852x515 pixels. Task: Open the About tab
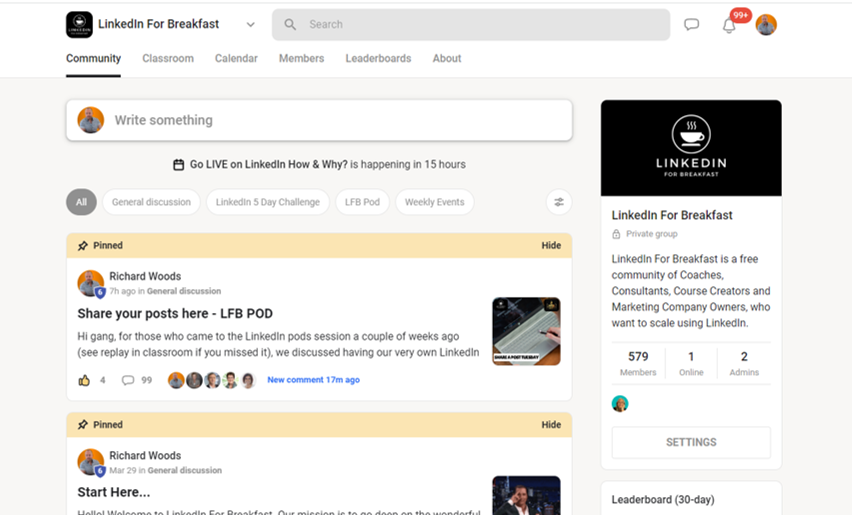pyautogui.click(x=447, y=58)
